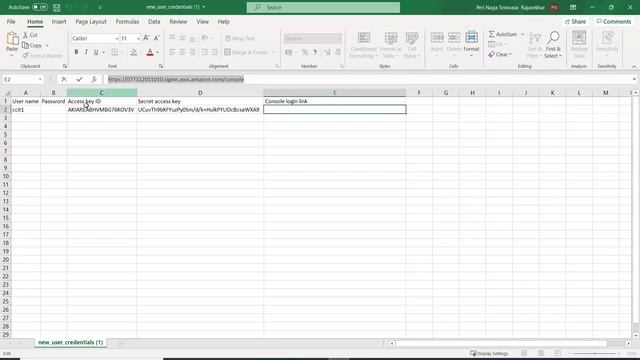Open Find & Select dropdown

click(x=553, y=44)
